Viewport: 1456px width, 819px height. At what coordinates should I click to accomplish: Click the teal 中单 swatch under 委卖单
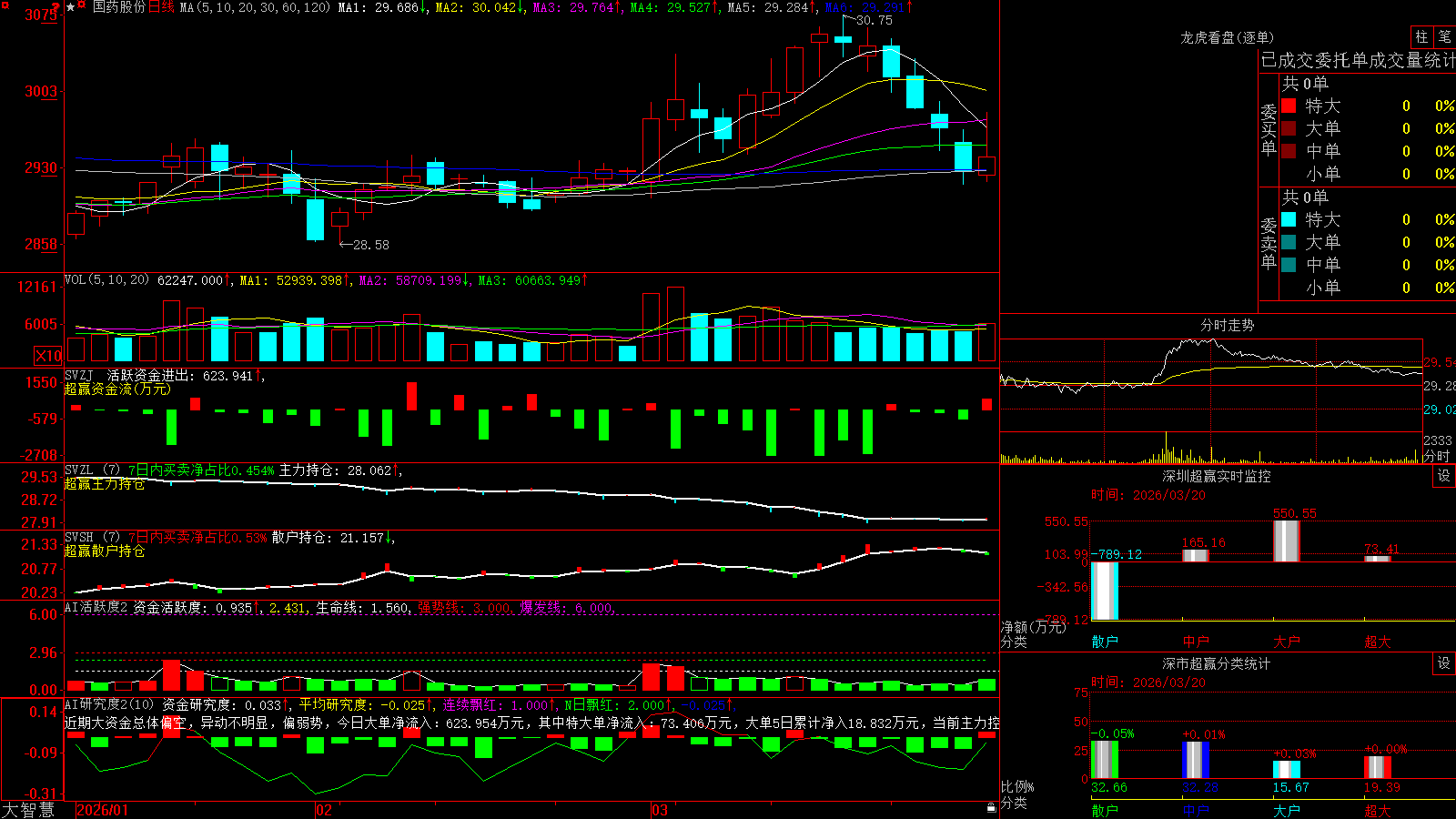point(1289,265)
